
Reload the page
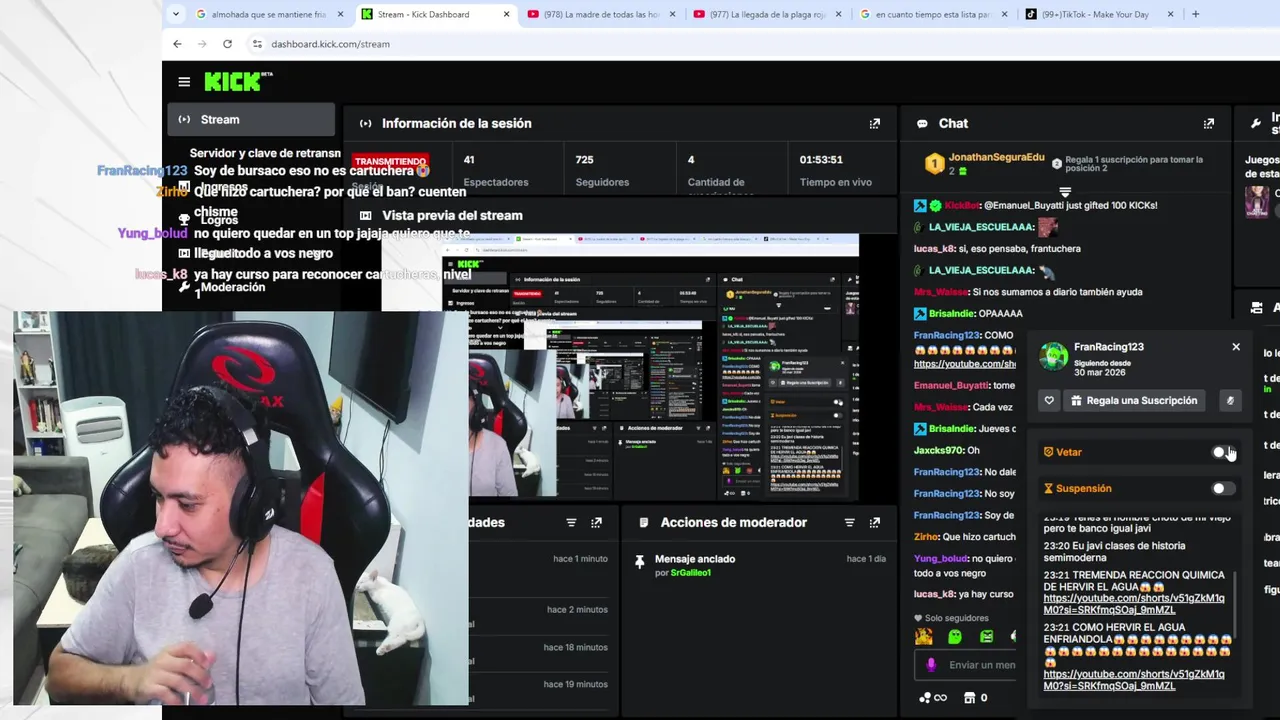coord(227,44)
